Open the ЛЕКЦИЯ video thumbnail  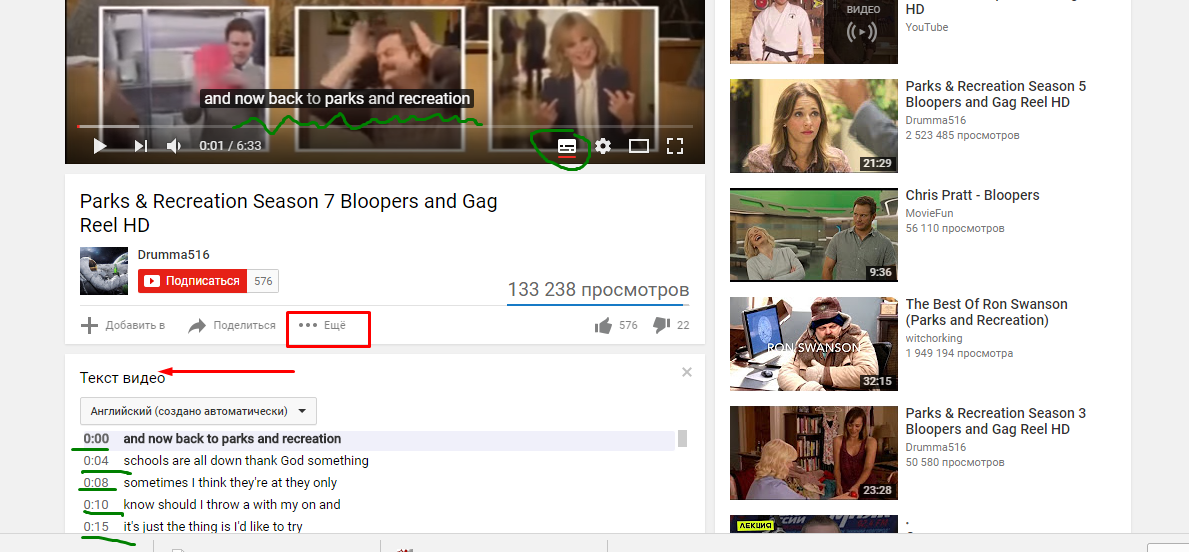pyautogui.click(x=814, y=524)
